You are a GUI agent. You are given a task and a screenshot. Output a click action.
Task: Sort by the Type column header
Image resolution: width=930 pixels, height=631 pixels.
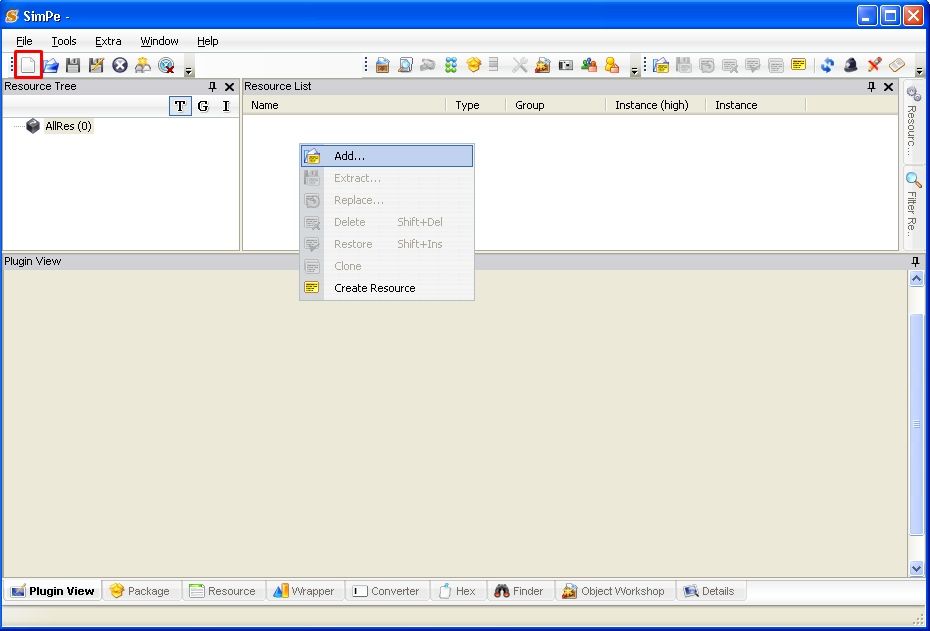476,106
